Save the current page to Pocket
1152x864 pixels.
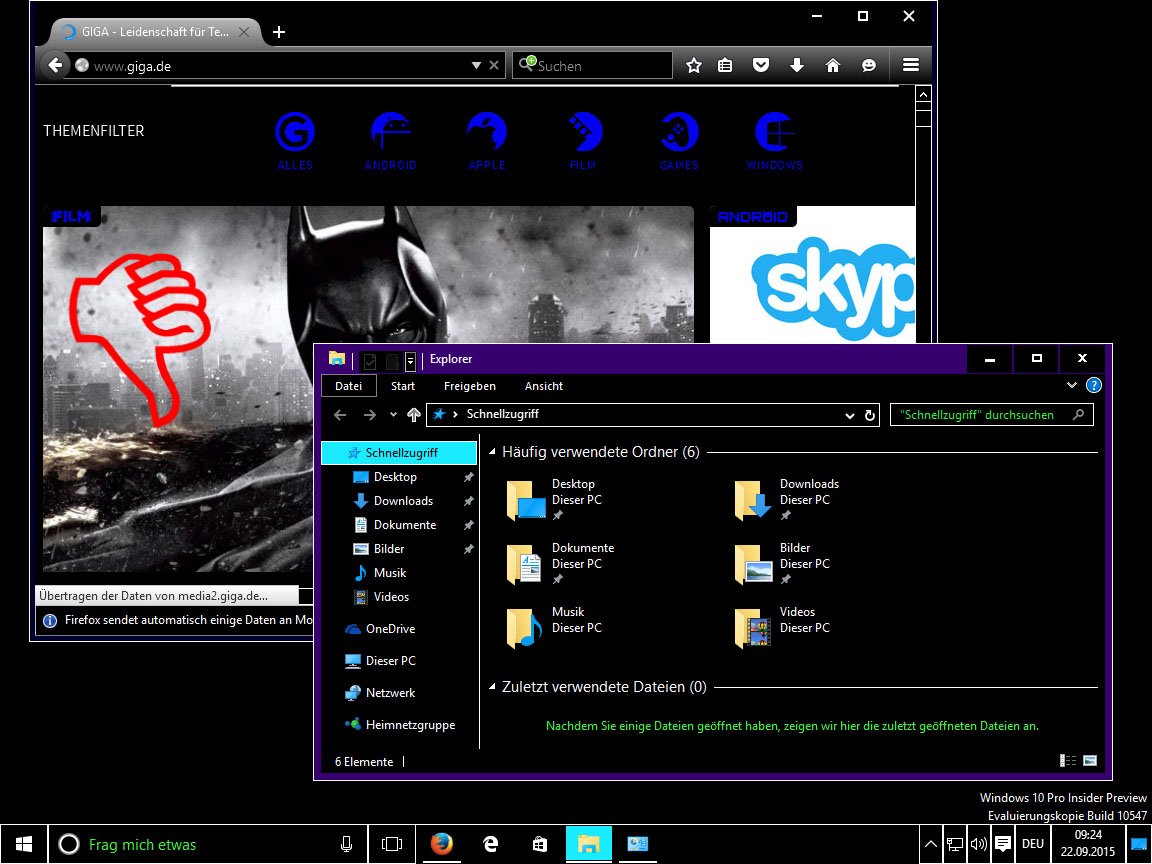pyautogui.click(x=761, y=64)
